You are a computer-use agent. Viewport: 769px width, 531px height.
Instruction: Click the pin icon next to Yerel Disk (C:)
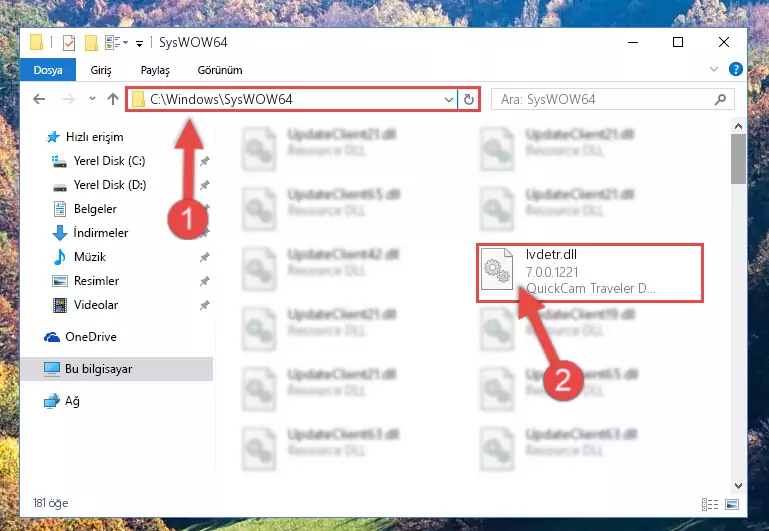205,161
